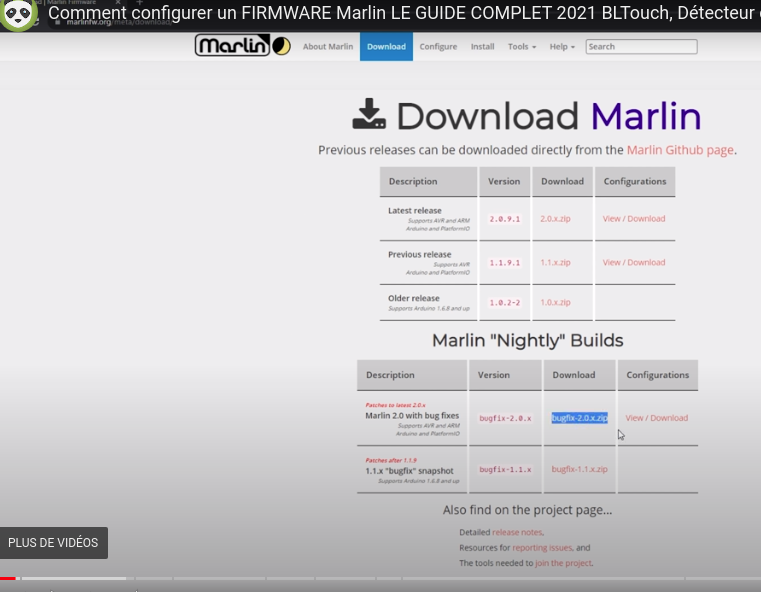Open the reporting issues link
Image resolution: width=761 pixels, height=592 pixels.
[542, 548]
